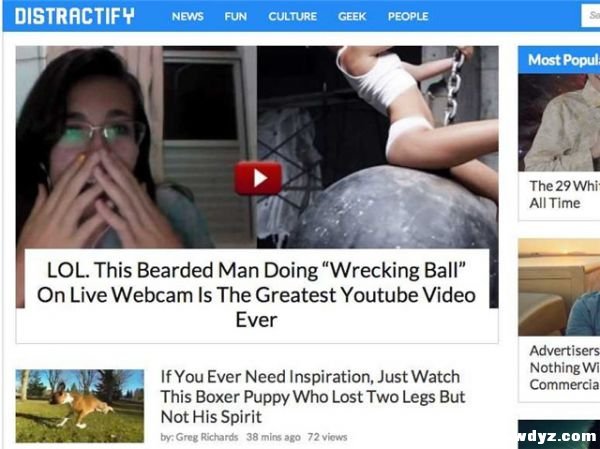Open the Geek section

click(352, 16)
